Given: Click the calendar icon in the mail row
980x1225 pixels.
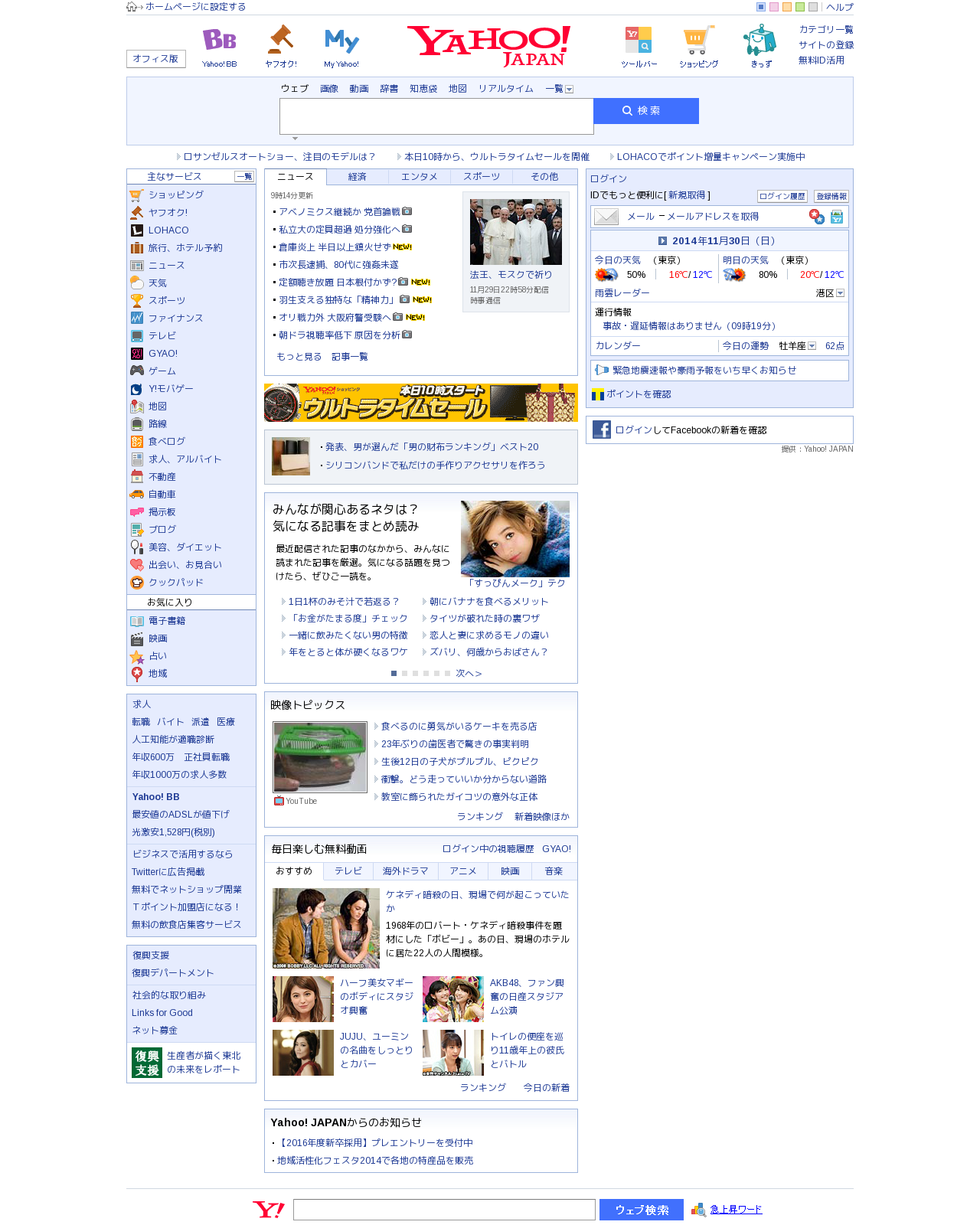Looking at the screenshot, I should click(x=837, y=217).
